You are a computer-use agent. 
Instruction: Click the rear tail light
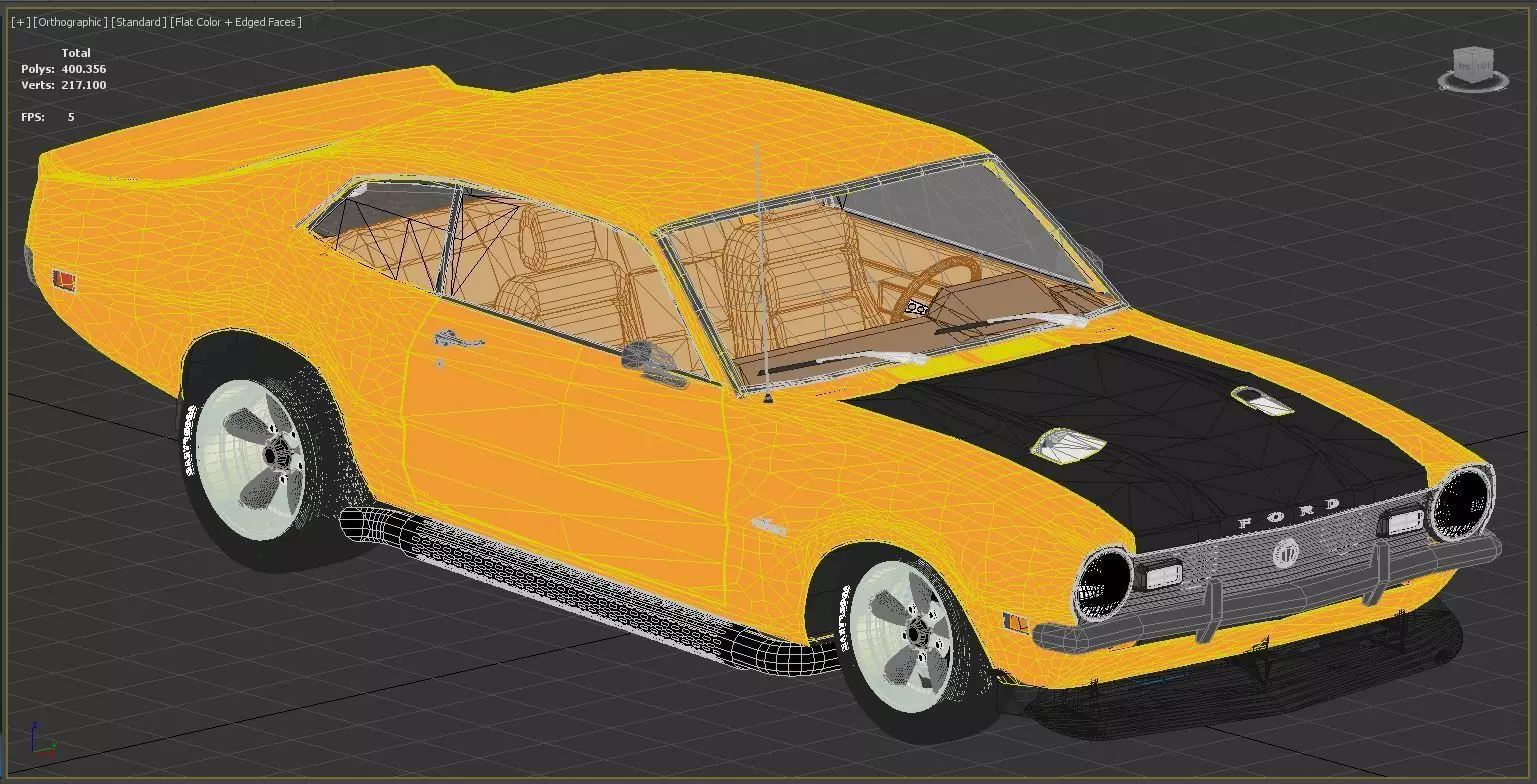click(64, 279)
